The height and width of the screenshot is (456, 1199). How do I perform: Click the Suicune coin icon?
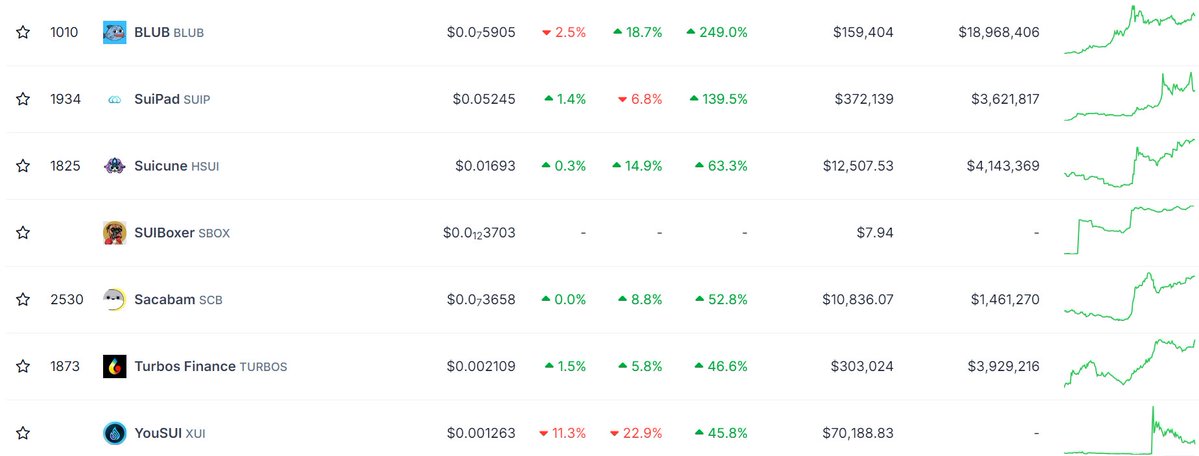[x=115, y=165]
